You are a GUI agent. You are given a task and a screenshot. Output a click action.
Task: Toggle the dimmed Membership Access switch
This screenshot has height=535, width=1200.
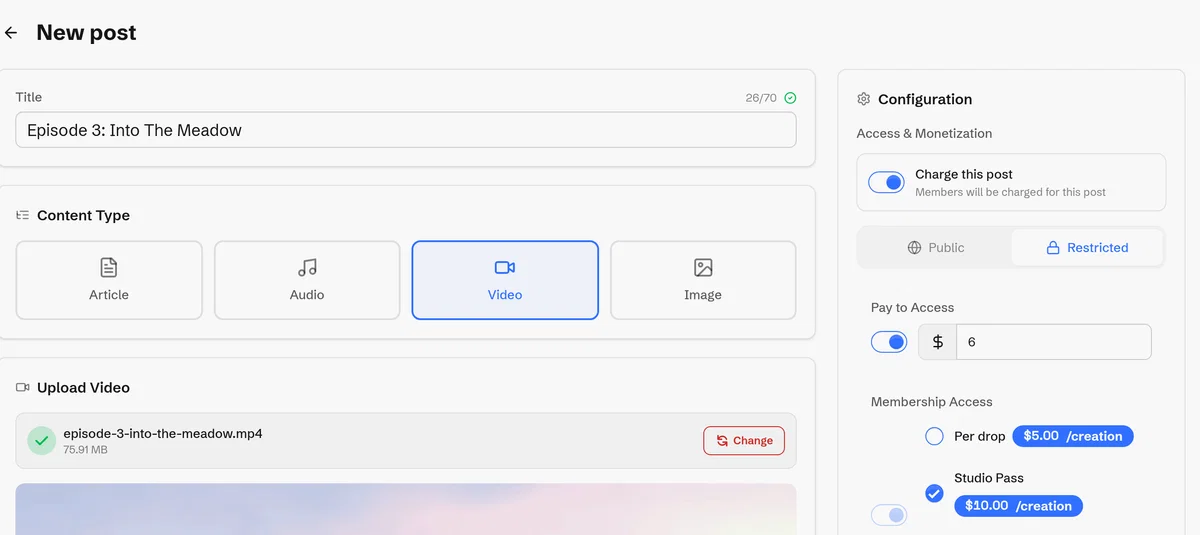pos(889,515)
